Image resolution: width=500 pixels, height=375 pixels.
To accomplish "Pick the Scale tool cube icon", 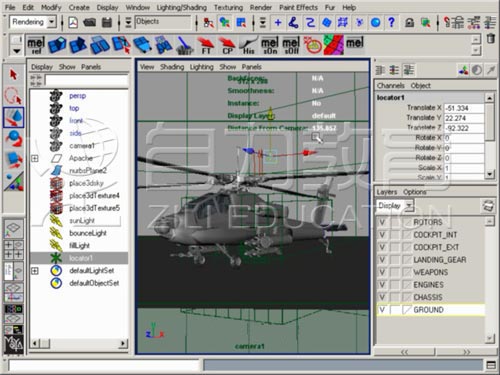I will click(13, 159).
